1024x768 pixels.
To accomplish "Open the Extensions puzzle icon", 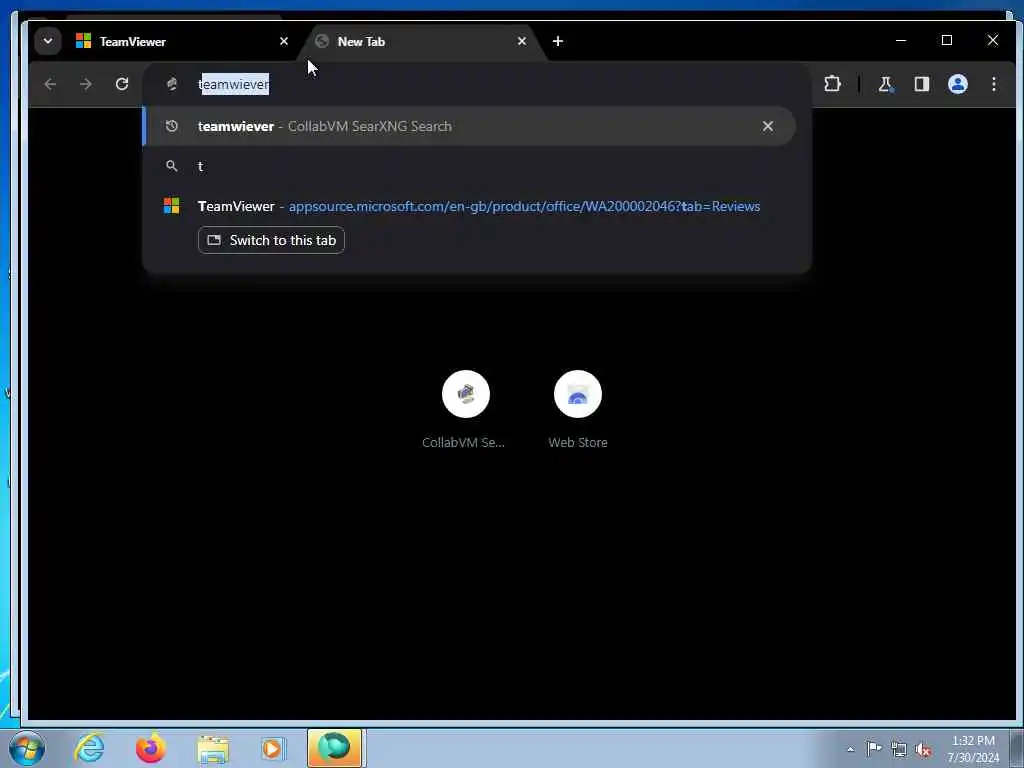I will pos(832,84).
